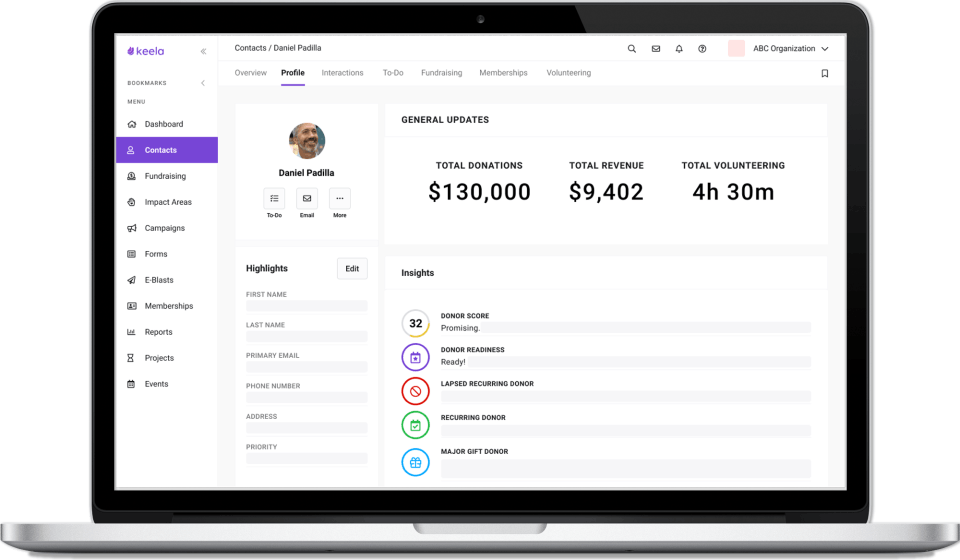This screenshot has height=560, width=960.
Task: Add a To-Do for Daniel Padilla
Action: click(274, 198)
